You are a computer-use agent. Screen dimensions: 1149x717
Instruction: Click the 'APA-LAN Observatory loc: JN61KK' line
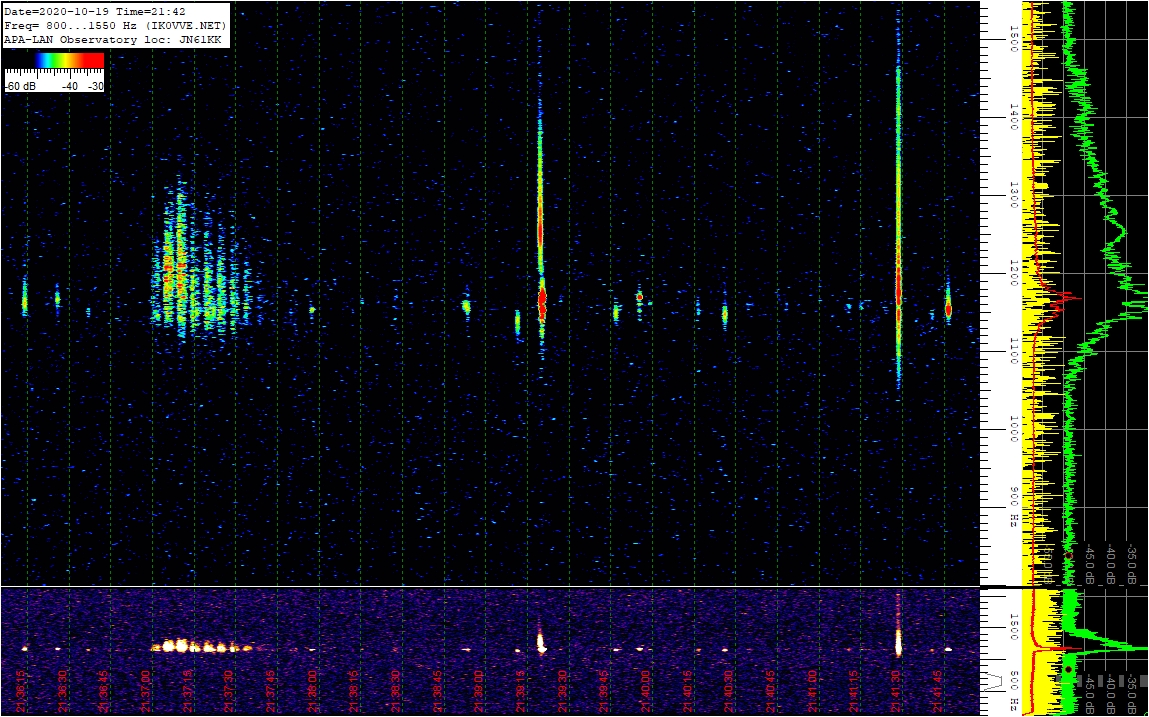click(112, 40)
